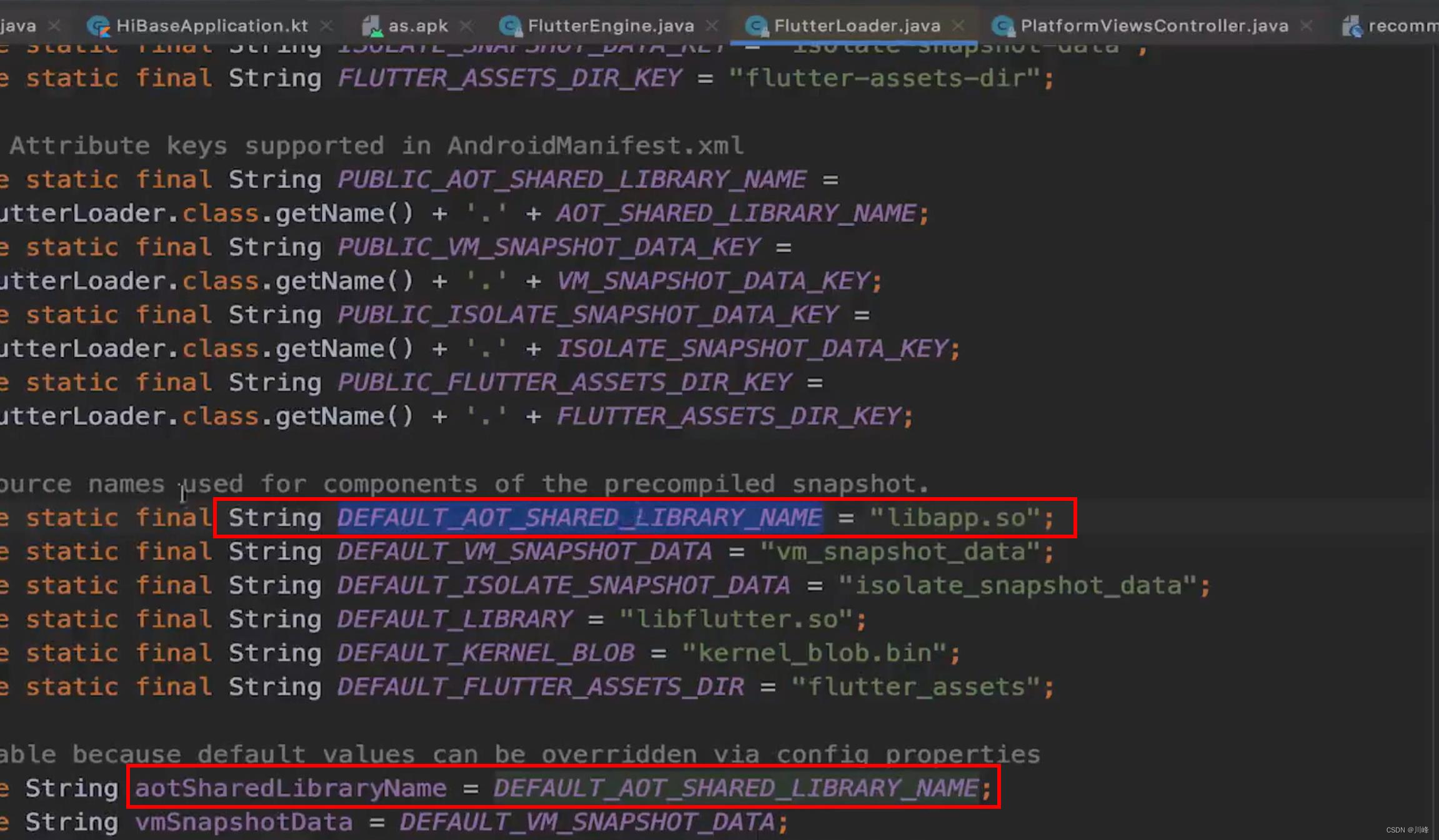Viewport: 1439px width, 840px height.
Task: Click the DEFAULT_KERNEL_BLOB constant
Action: 486,653
